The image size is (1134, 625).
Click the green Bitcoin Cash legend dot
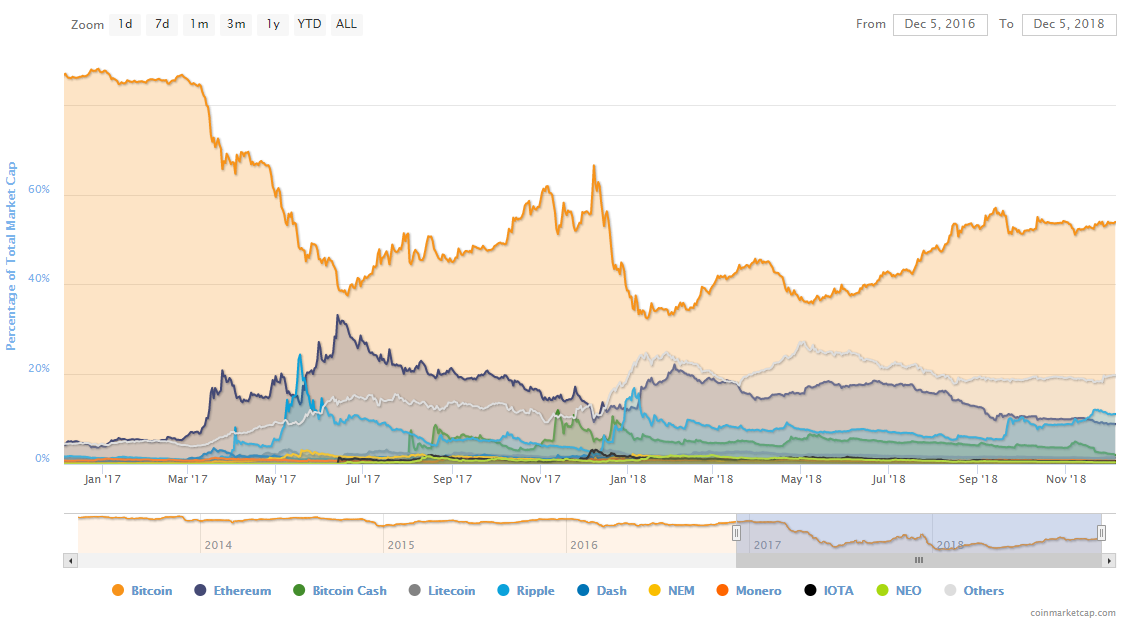pos(298,591)
